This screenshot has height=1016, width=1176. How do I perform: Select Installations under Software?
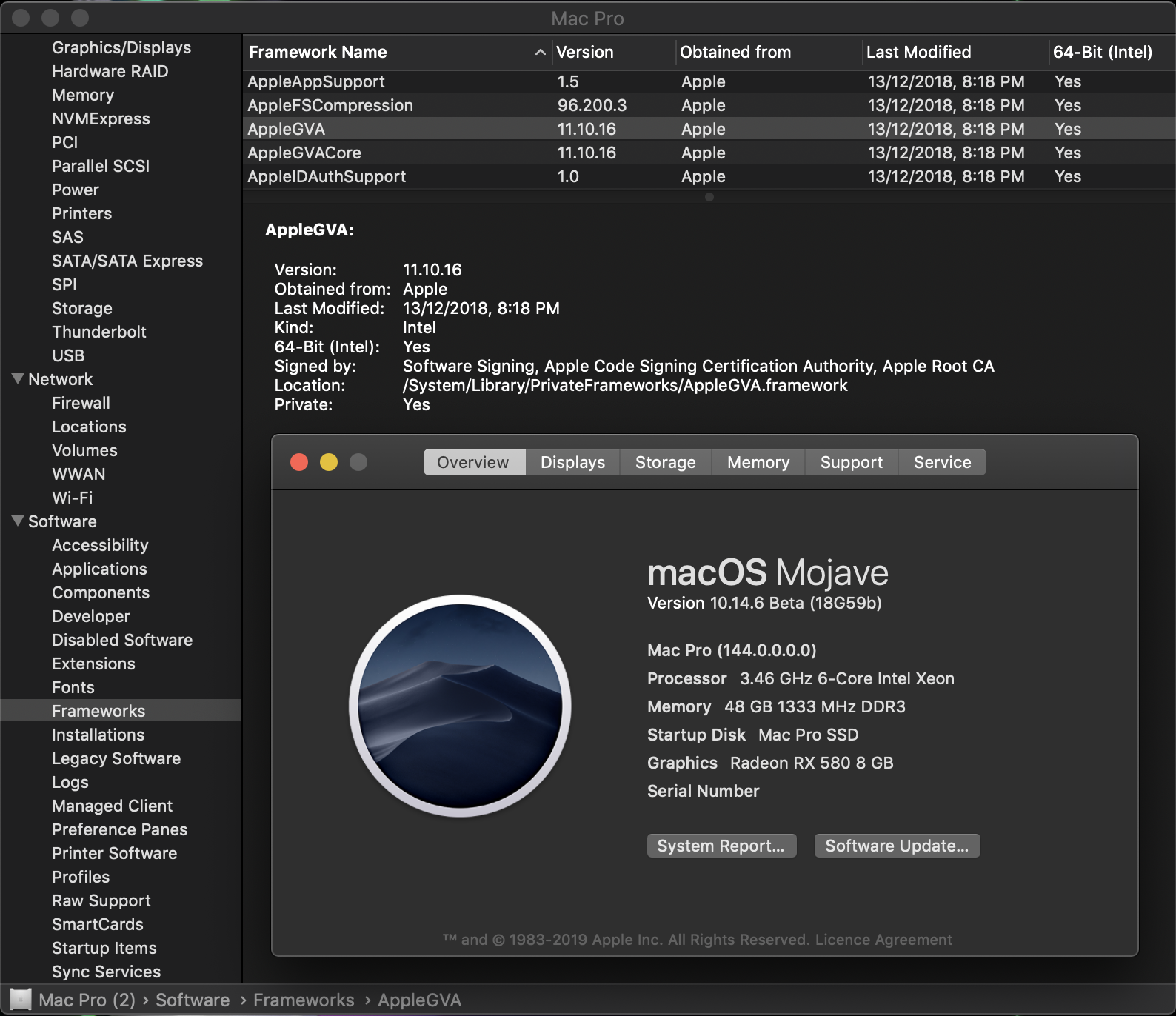click(98, 735)
